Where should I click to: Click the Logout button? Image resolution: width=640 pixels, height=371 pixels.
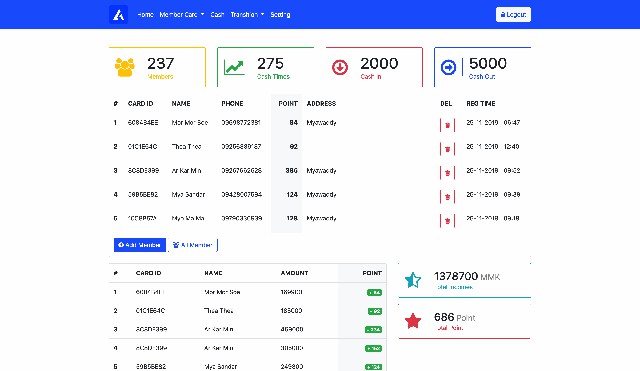tap(513, 15)
